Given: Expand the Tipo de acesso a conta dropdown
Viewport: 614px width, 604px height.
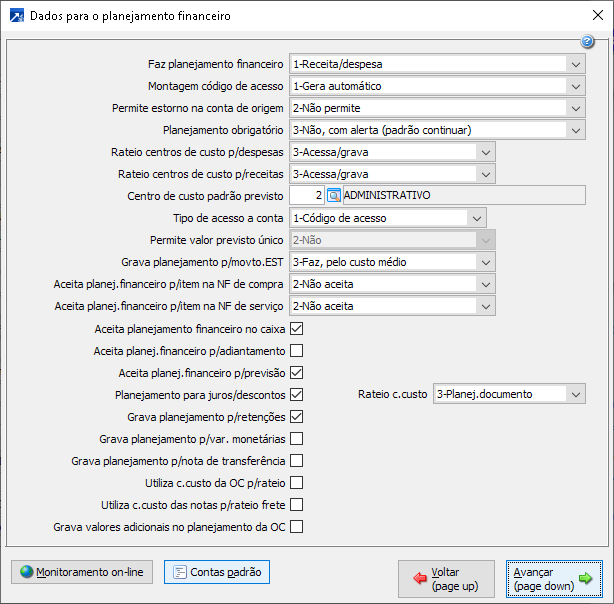Looking at the screenshot, I should point(388,218).
